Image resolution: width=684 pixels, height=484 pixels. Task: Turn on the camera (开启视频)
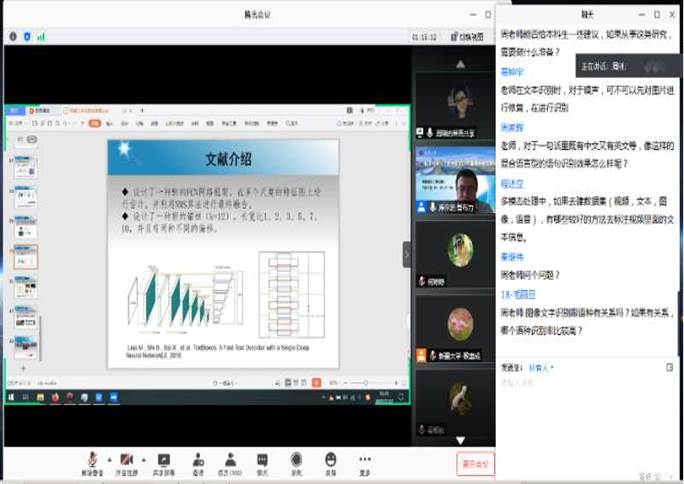(x=126, y=460)
